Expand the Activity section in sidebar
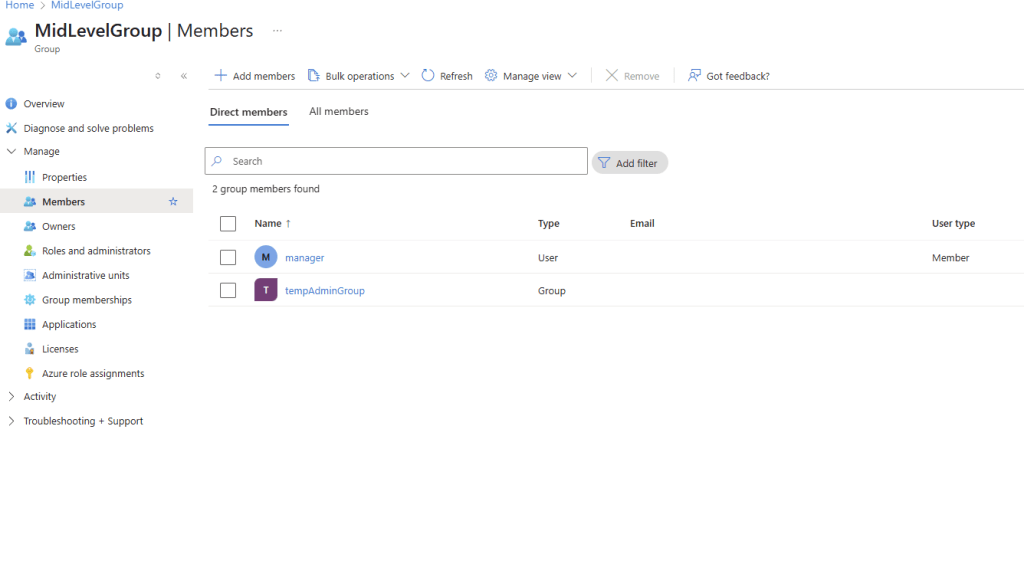The image size is (1024, 567). coord(40,397)
